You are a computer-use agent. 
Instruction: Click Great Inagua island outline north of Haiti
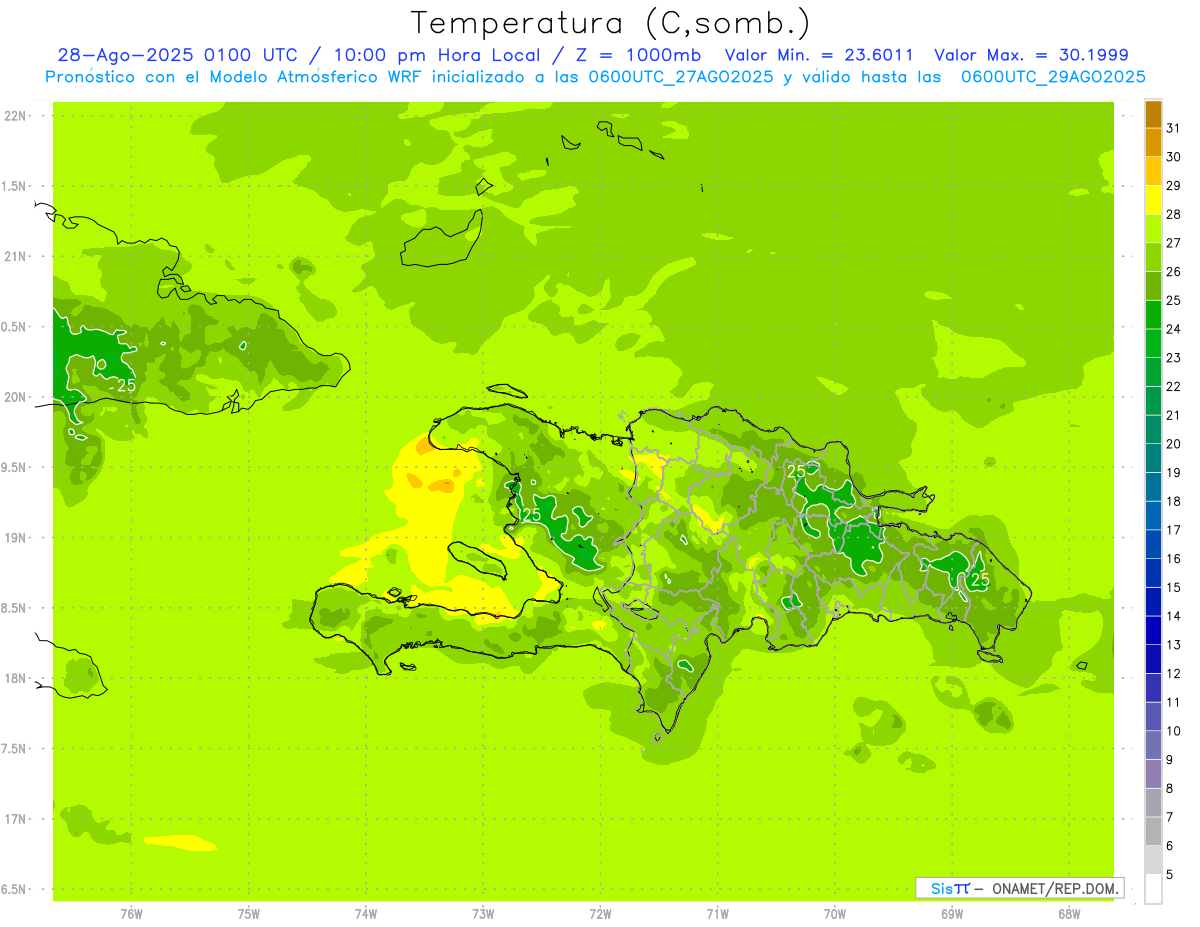pyautogui.click(x=442, y=240)
